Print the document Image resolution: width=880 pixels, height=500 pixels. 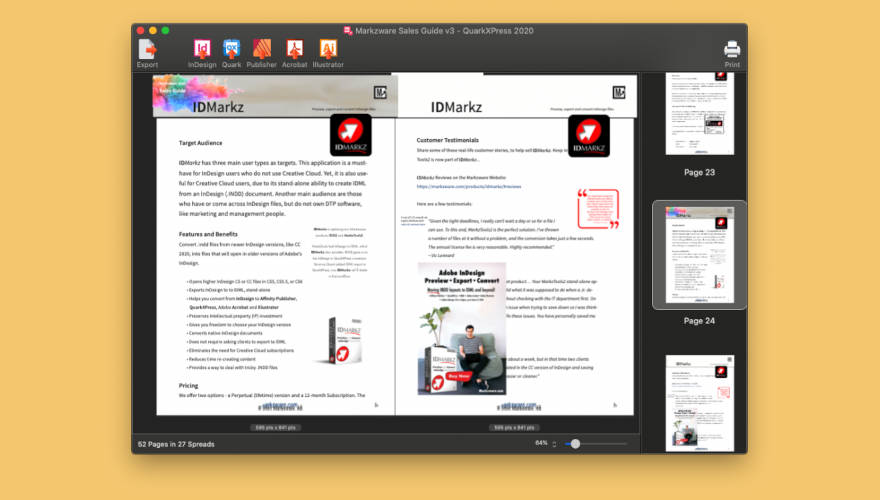click(x=732, y=54)
